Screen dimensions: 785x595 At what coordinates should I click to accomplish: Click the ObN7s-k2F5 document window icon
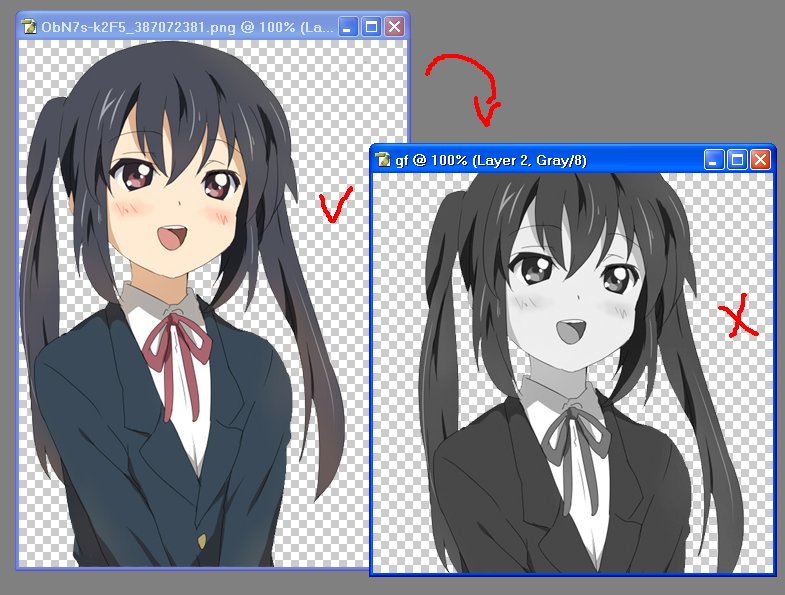30,27
